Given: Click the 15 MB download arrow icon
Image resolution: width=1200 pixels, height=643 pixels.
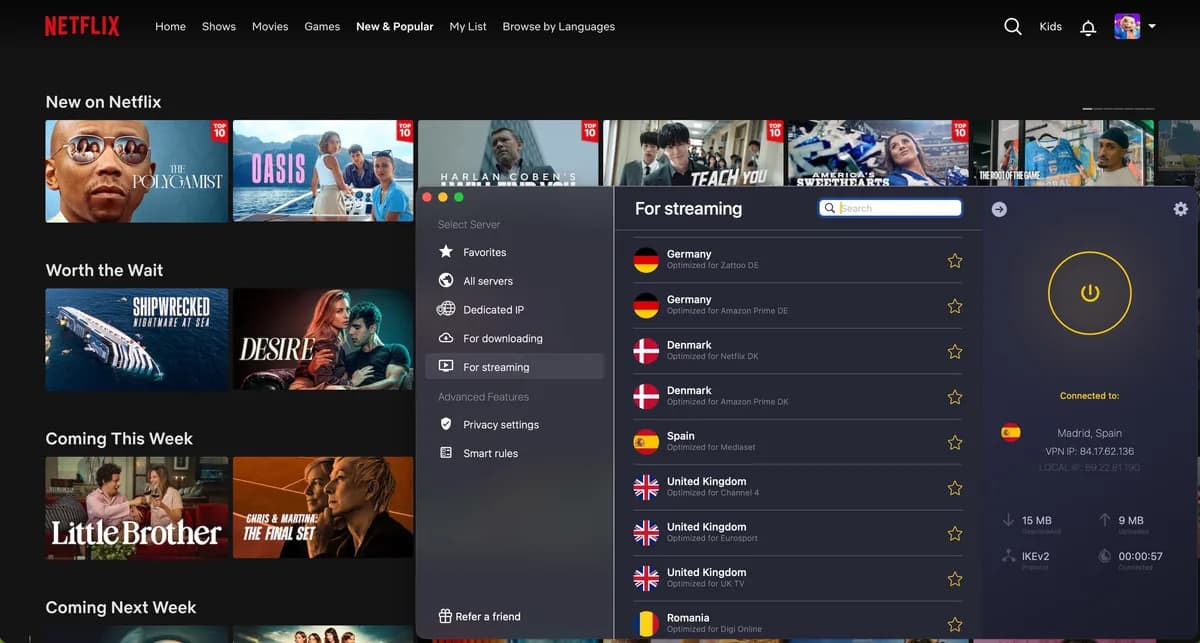Looking at the screenshot, I should (1008, 520).
